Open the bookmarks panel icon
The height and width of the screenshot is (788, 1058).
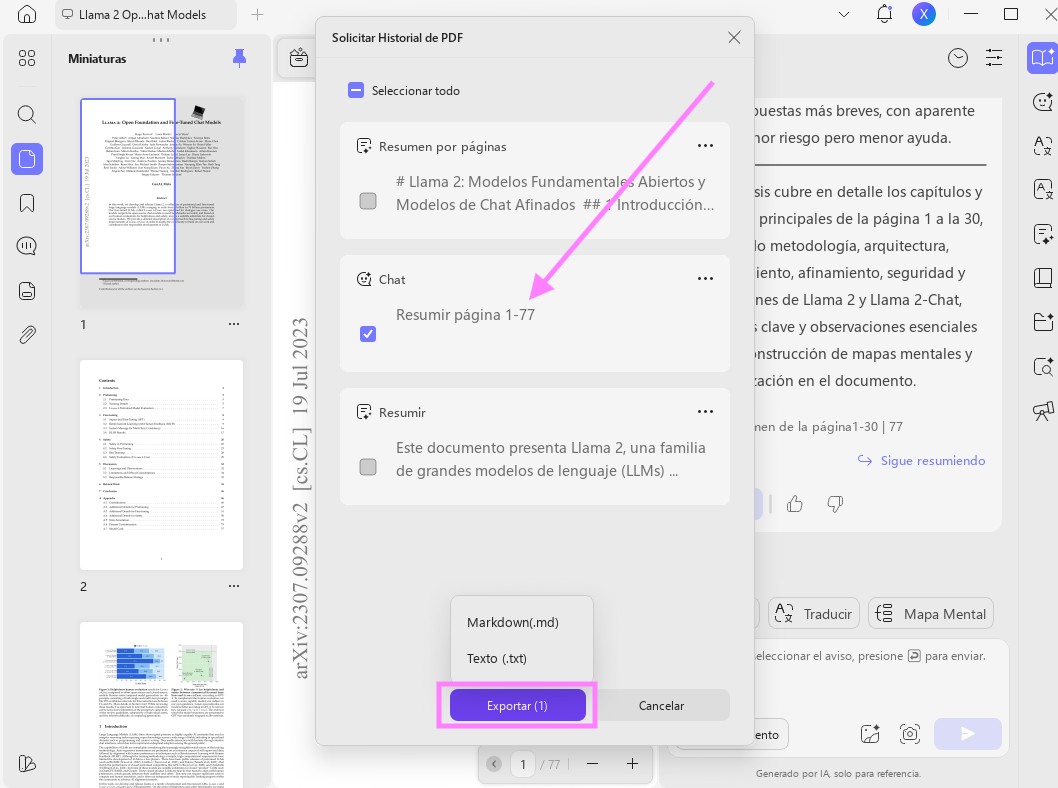27,203
